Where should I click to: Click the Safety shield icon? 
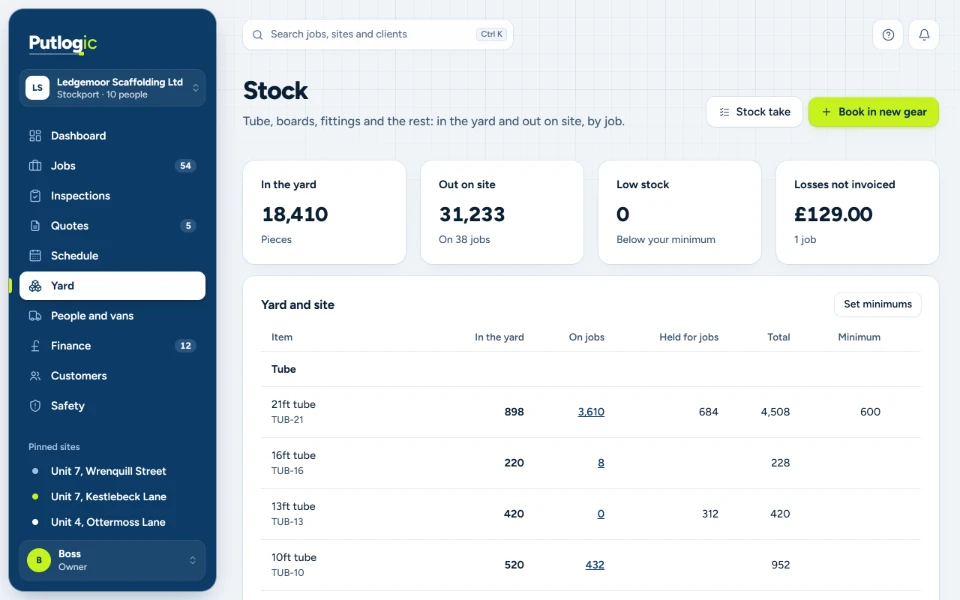[x=36, y=406]
